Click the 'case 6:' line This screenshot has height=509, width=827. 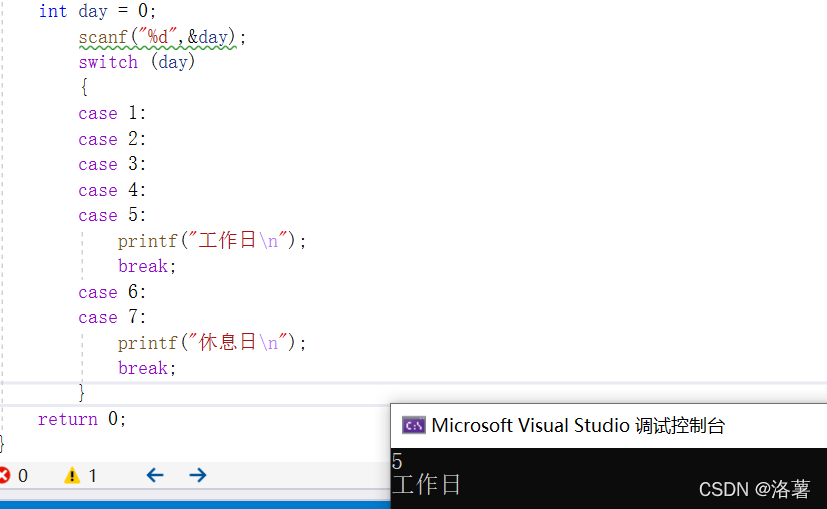pyautogui.click(x=112, y=292)
